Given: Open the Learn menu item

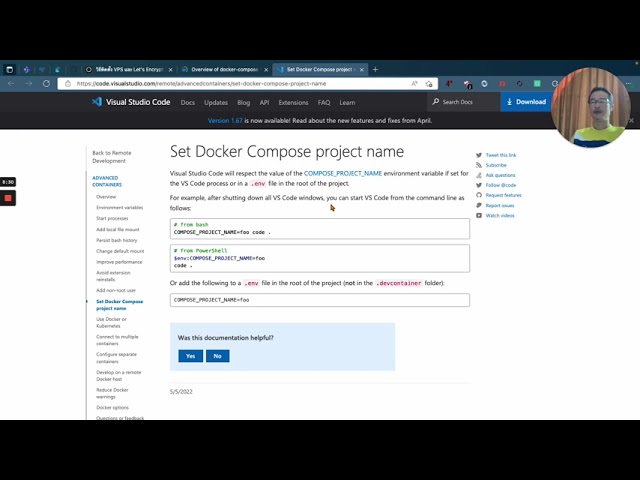Looking at the screenshot, I should 347,102.
